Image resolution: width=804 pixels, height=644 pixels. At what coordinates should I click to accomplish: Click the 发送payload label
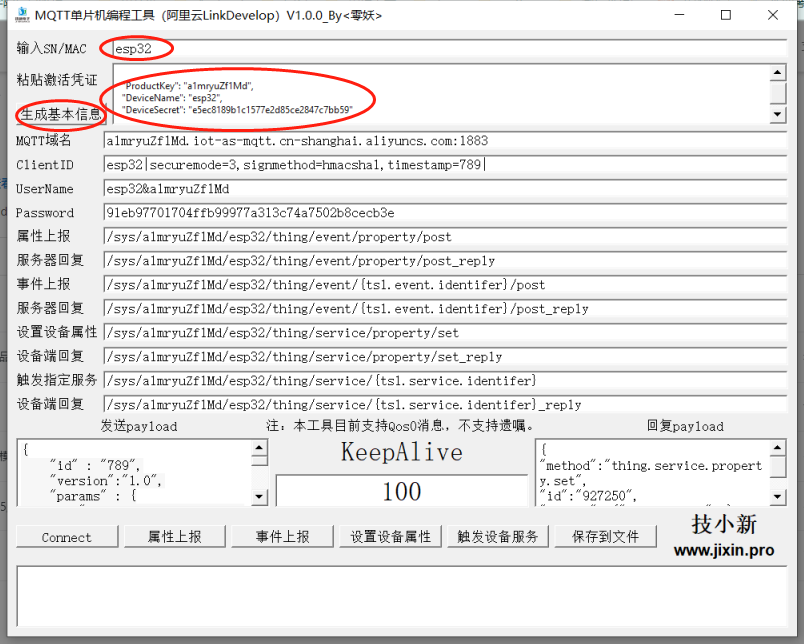(139, 426)
